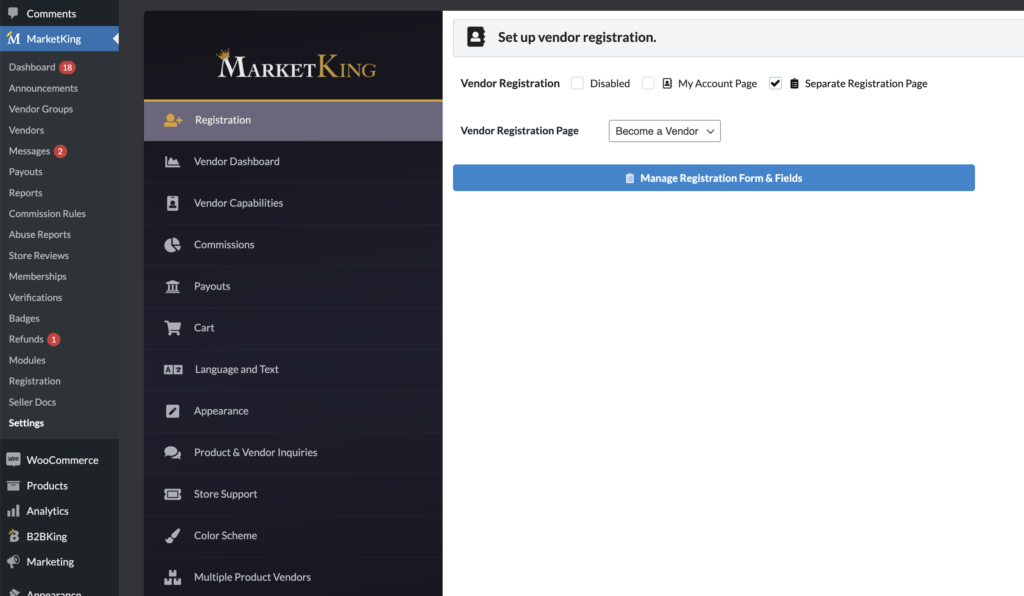Click the Payouts bank icon
Image resolution: width=1024 pixels, height=596 pixels.
172,286
